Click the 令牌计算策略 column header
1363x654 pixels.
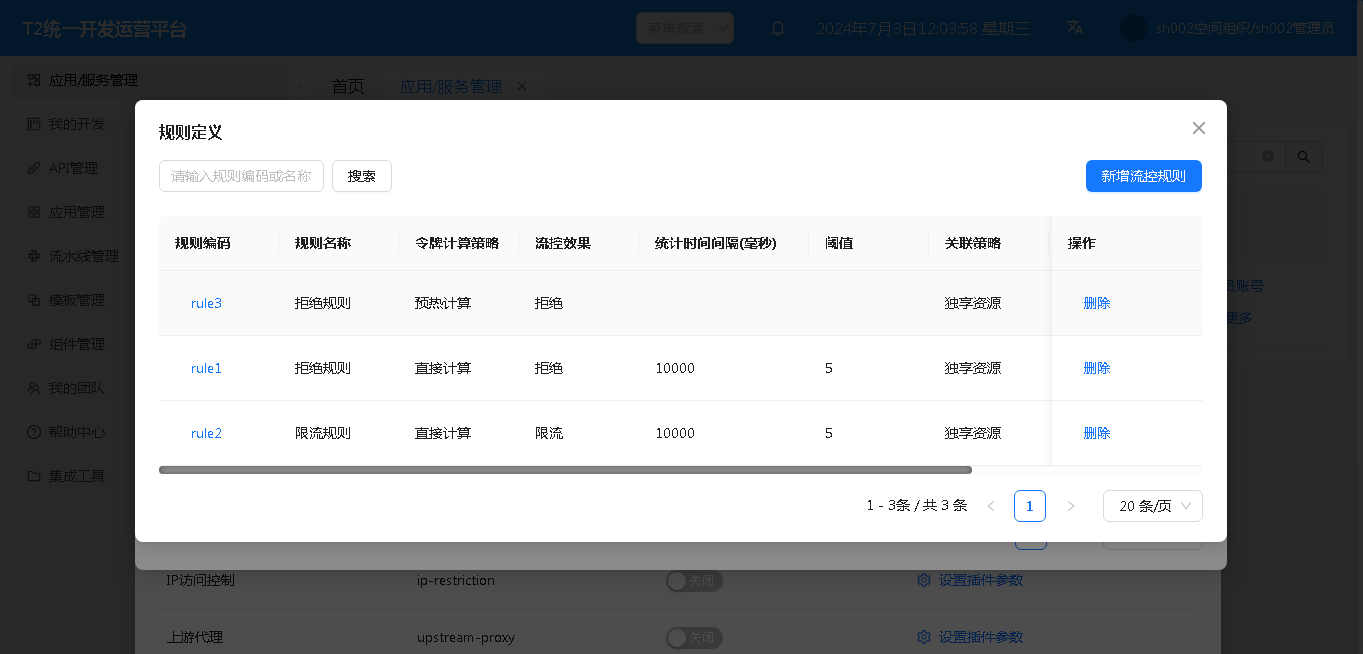pos(457,243)
